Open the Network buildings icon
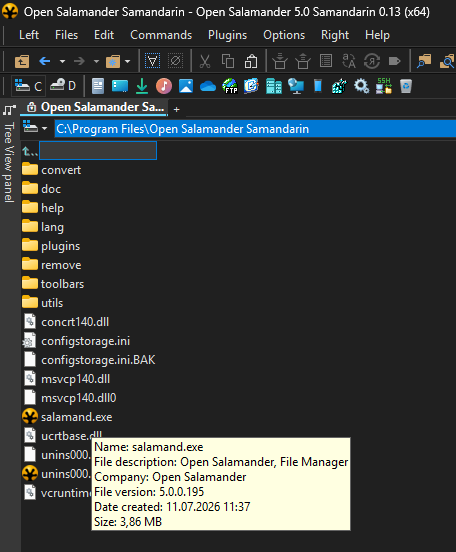The width and height of the screenshot is (456, 552). pos(274,86)
